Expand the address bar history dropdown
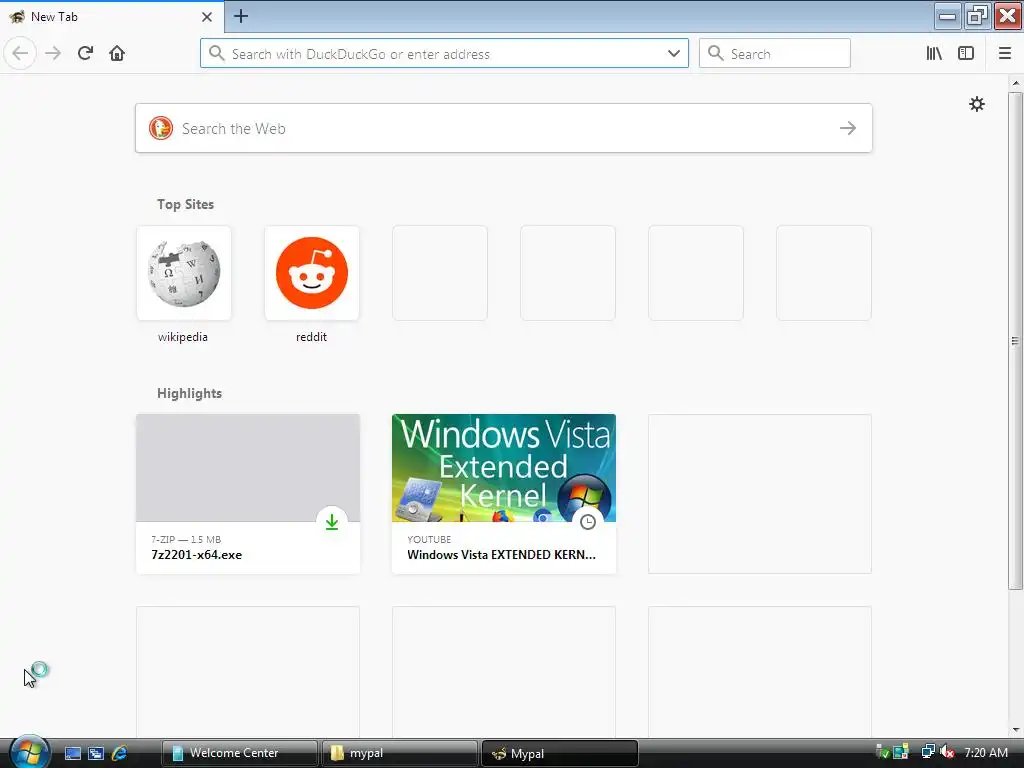This screenshot has width=1024, height=768. (x=674, y=53)
